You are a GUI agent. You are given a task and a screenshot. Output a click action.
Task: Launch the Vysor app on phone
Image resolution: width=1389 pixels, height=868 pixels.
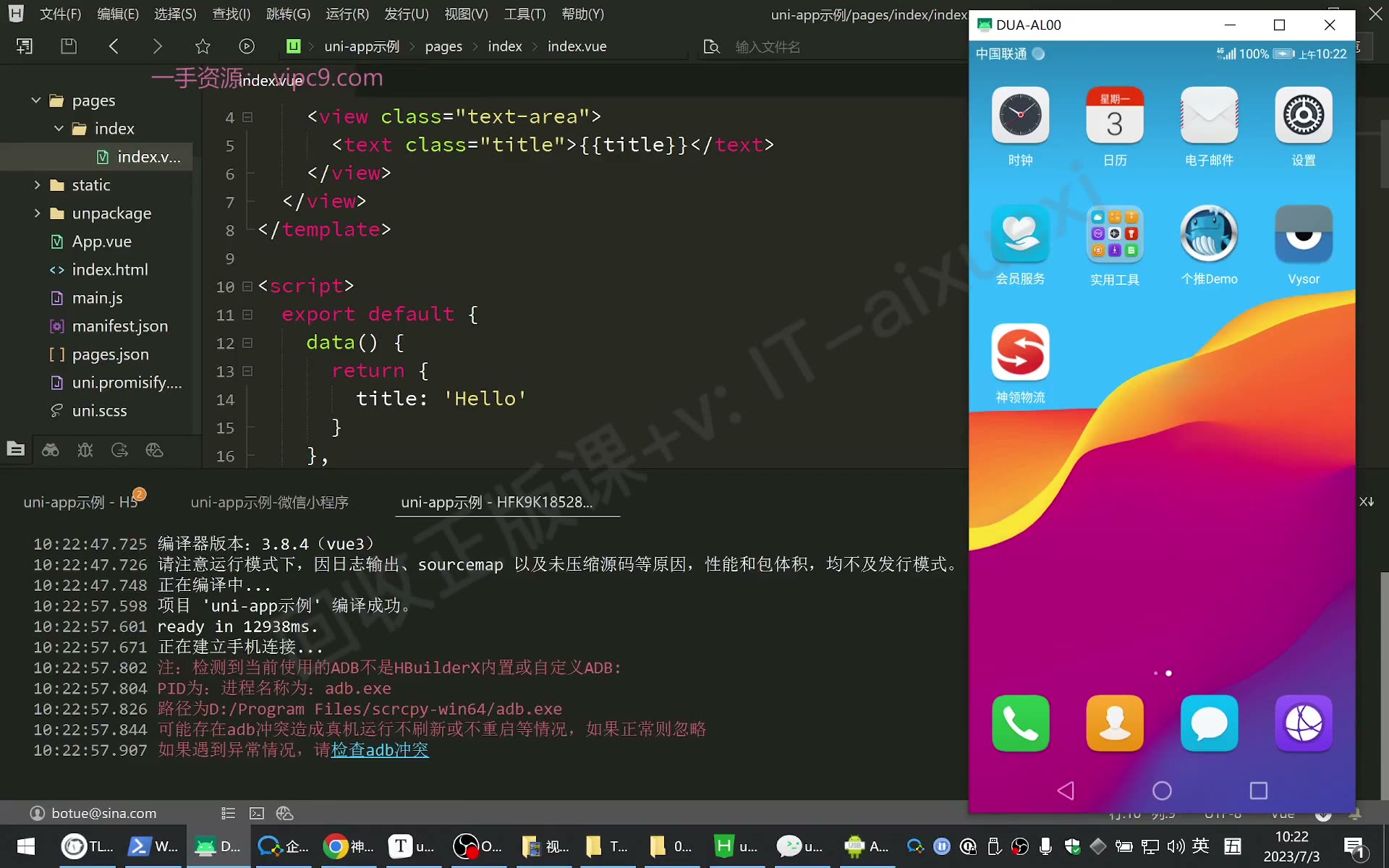coord(1304,234)
